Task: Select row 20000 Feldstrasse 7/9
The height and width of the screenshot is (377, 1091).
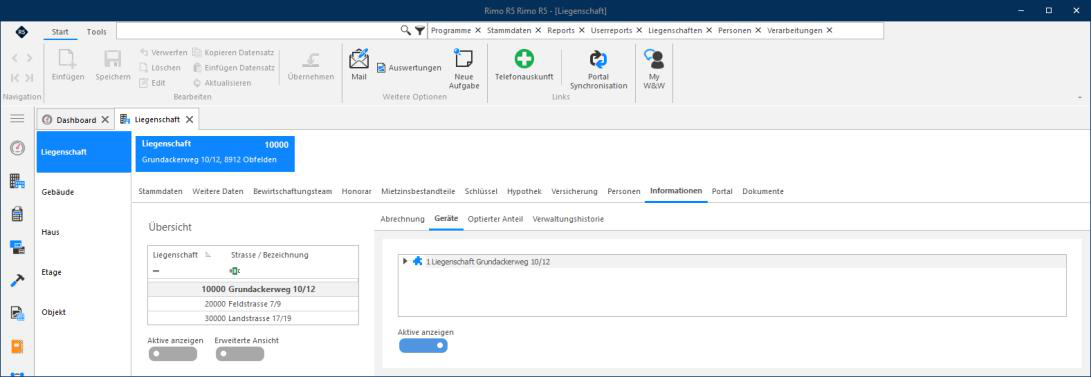Action: tap(253, 304)
